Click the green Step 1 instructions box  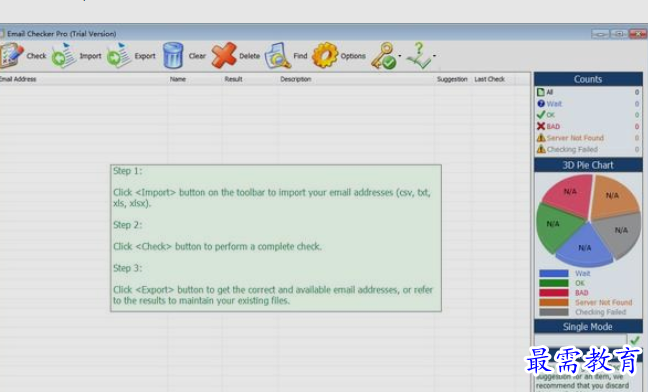276,238
